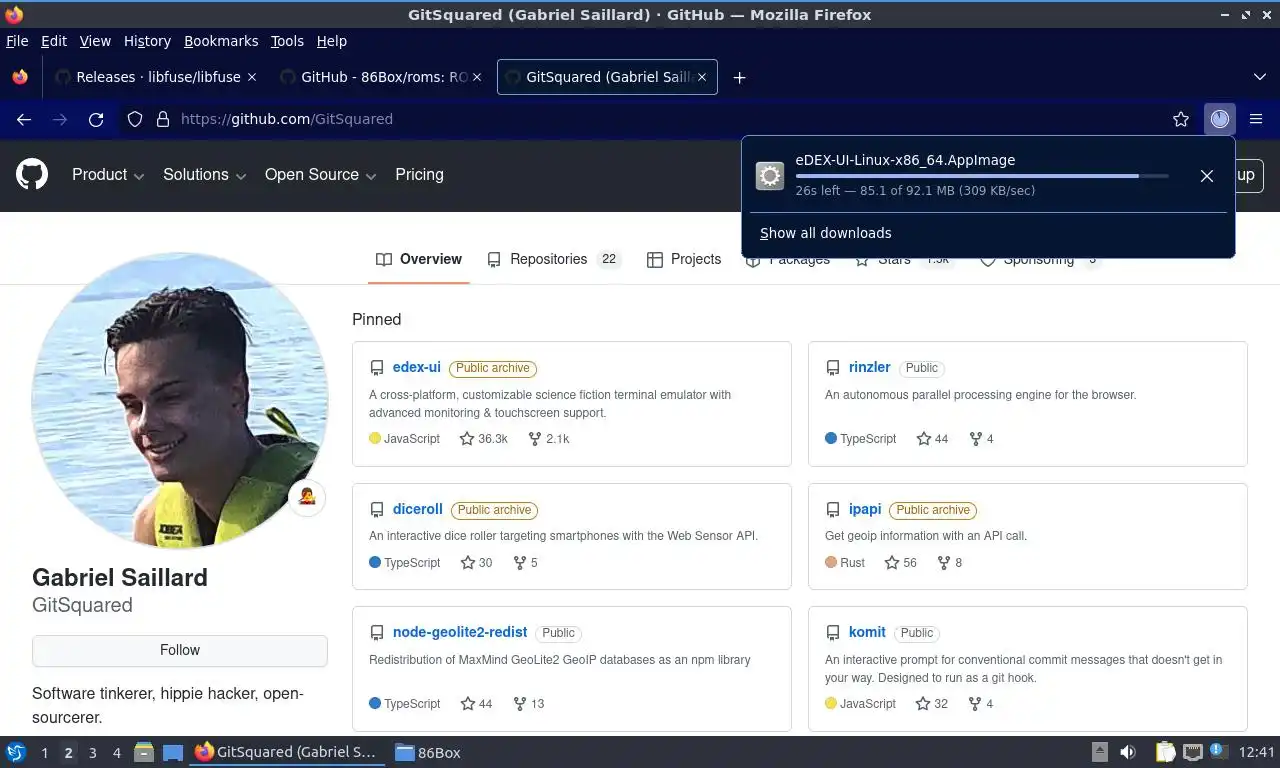
Task: Click the repo icon beside diceroll
Action: pos(377,510)
